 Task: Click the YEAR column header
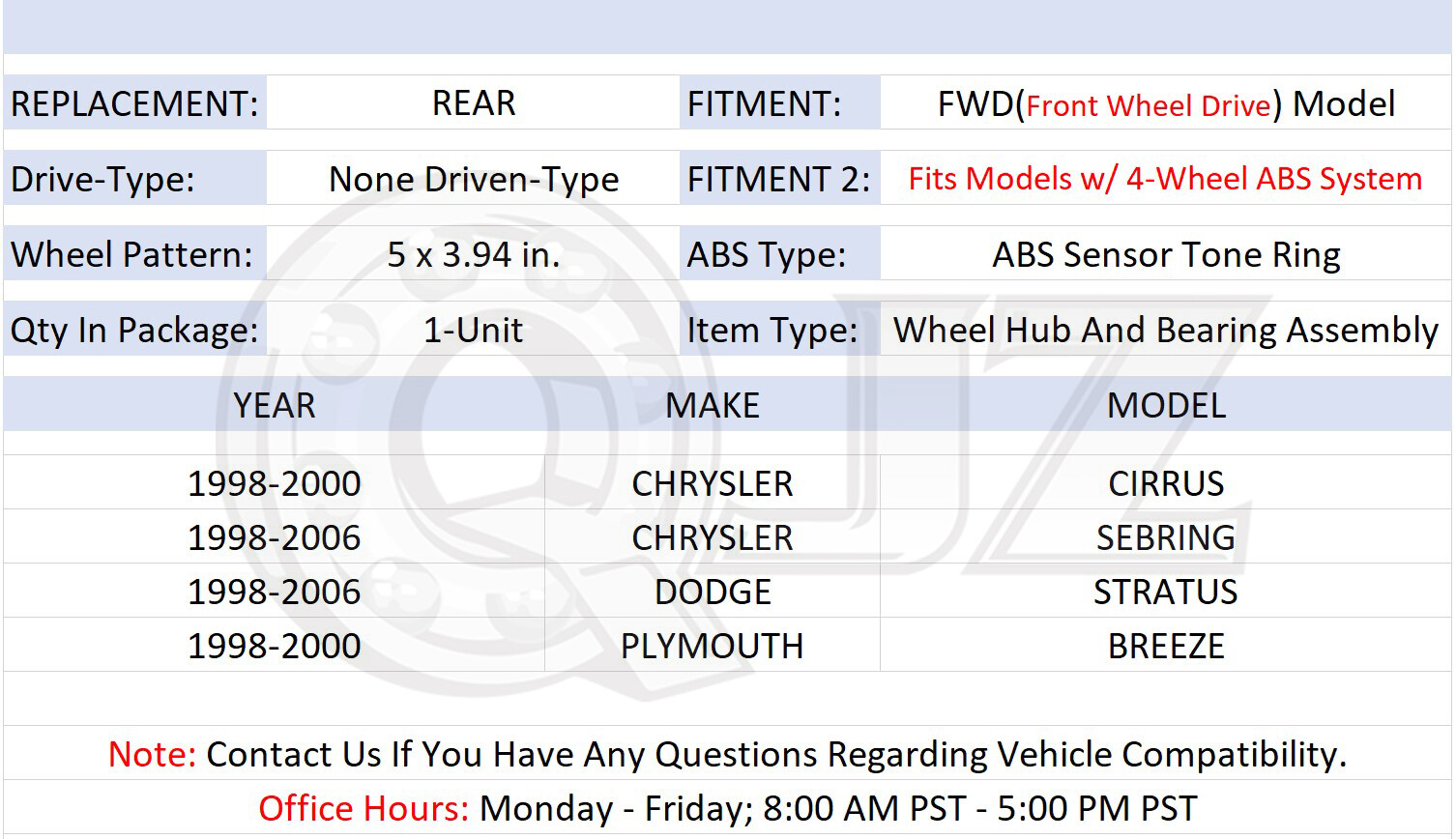(x=275, y=405)
